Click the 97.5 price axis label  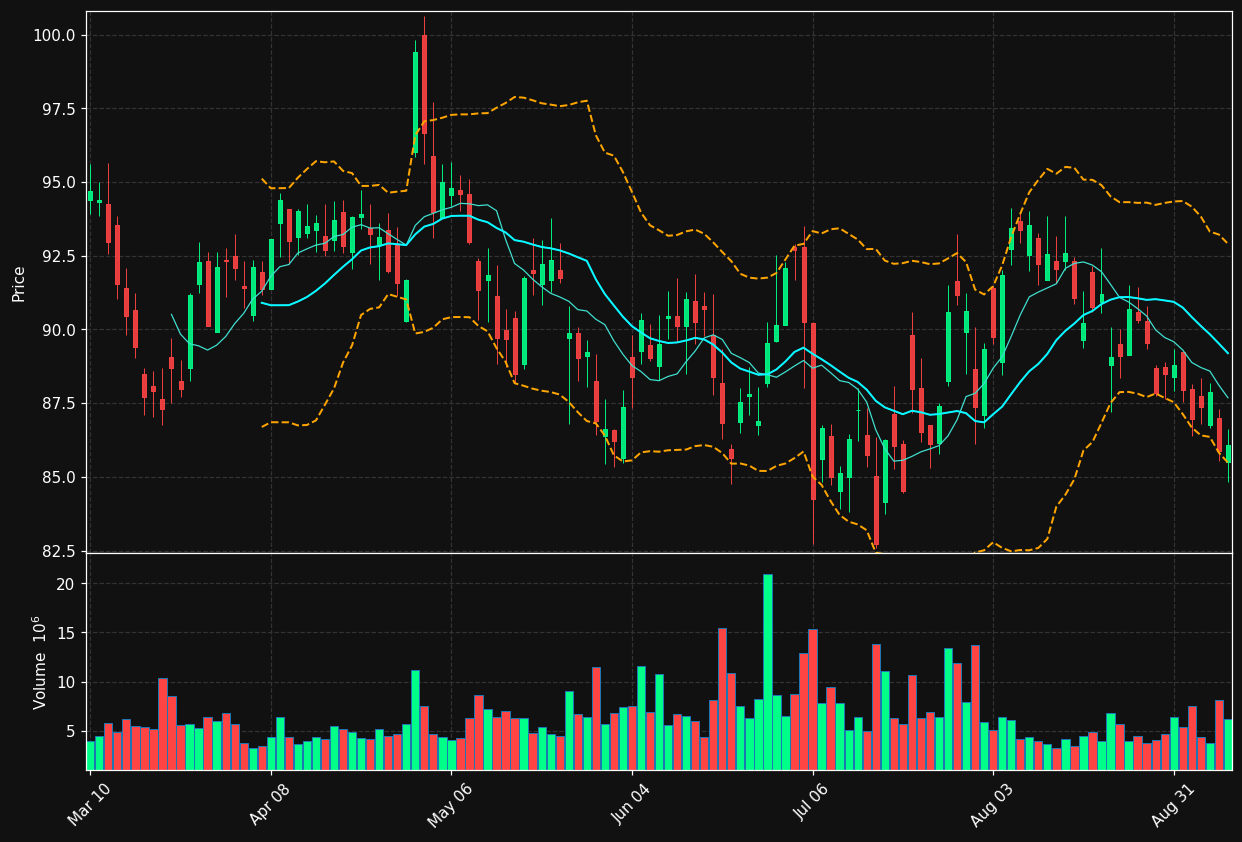(x=58, y=109)
